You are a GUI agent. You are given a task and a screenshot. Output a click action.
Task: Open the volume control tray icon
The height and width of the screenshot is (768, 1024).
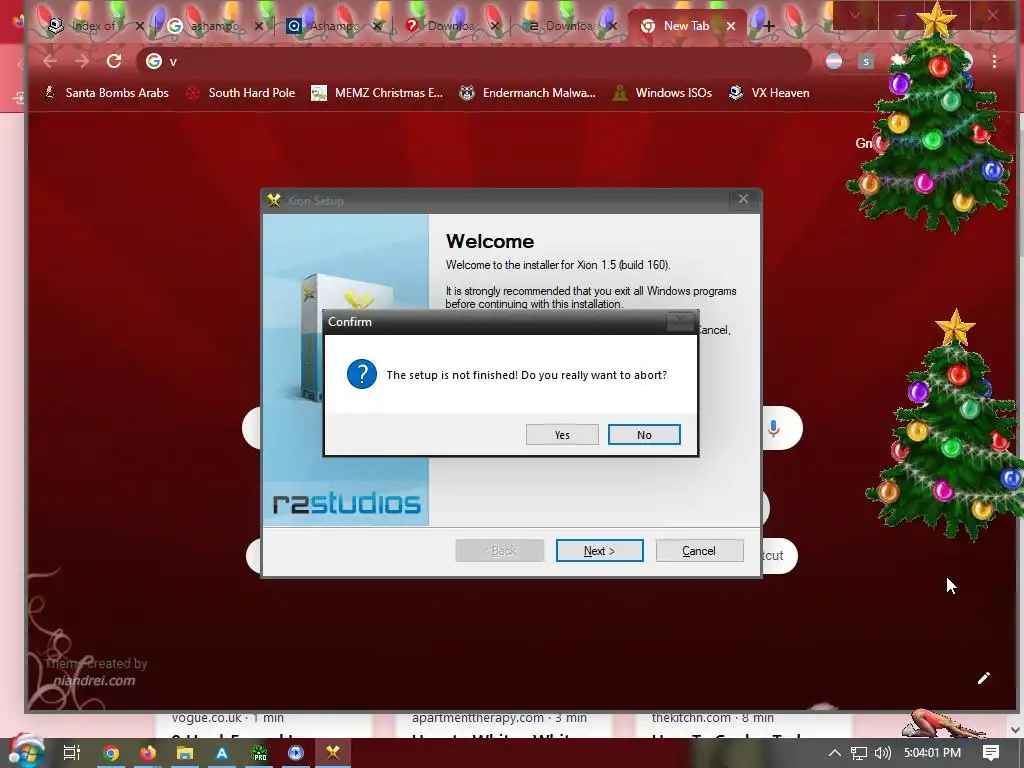883,753
